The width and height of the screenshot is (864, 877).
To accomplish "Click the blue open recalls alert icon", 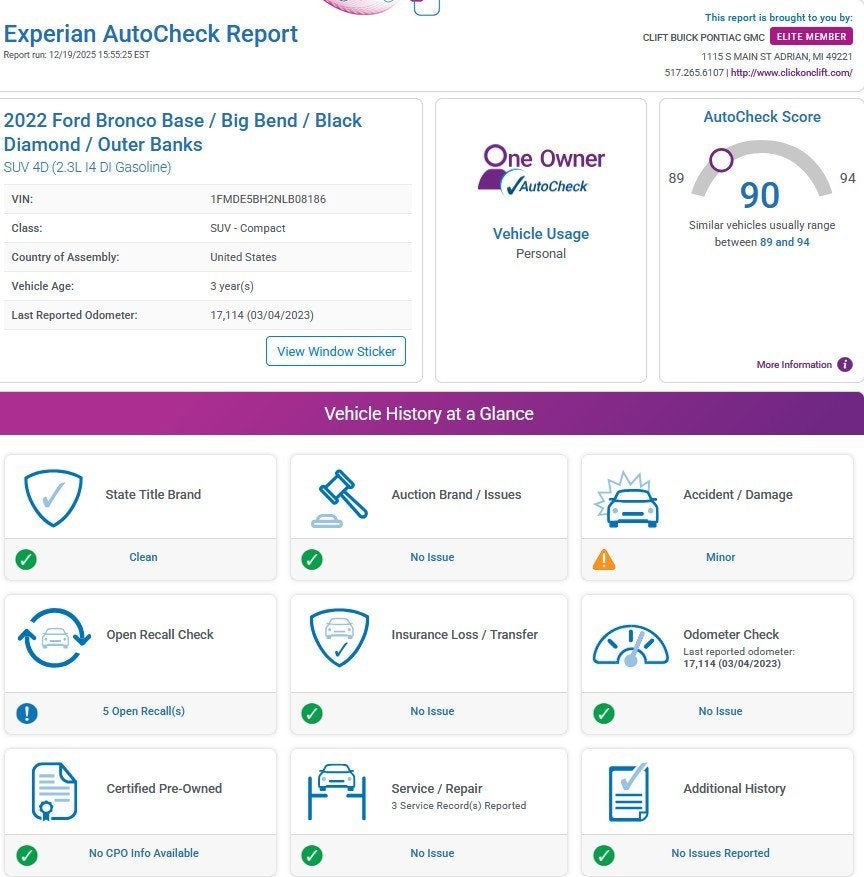I will coord(26,713).
